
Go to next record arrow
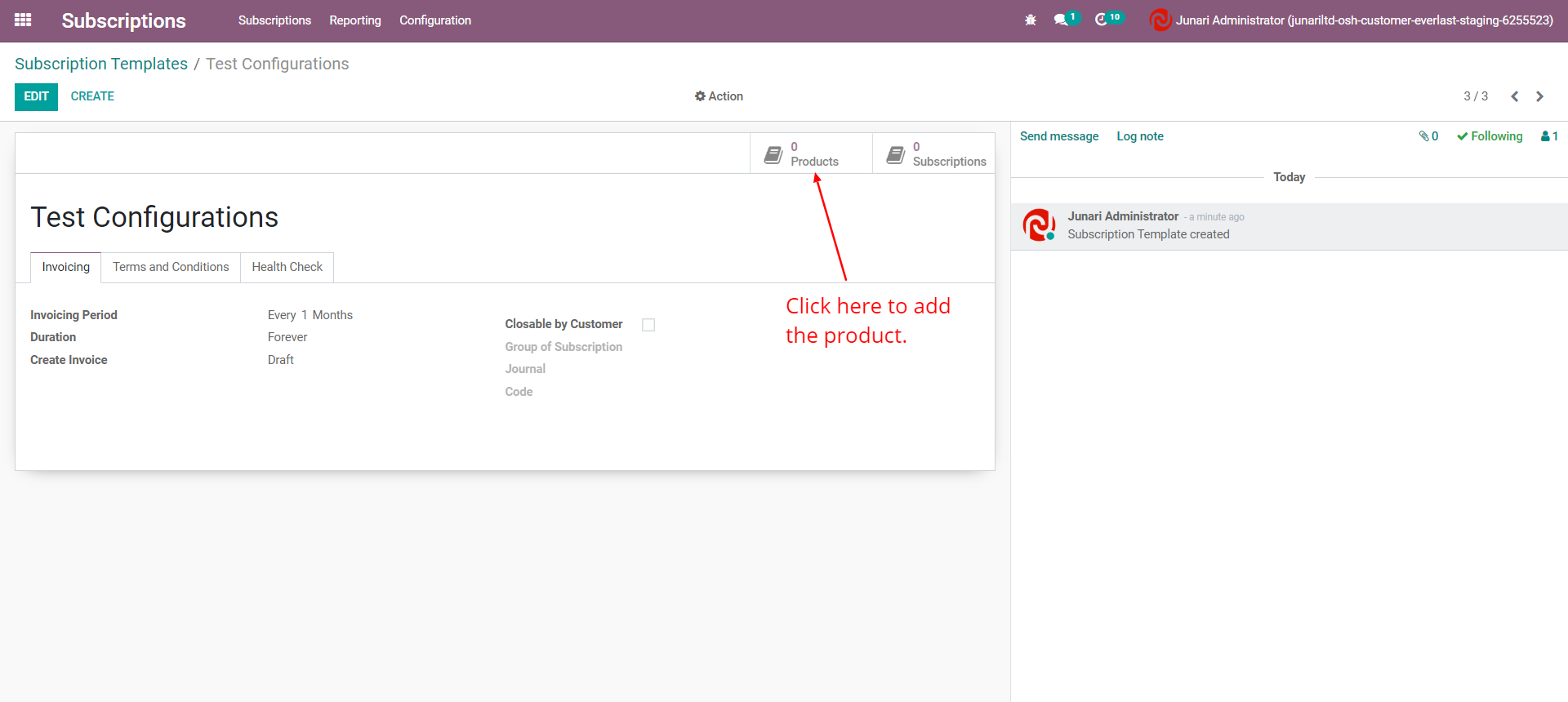coord(1539,96)
